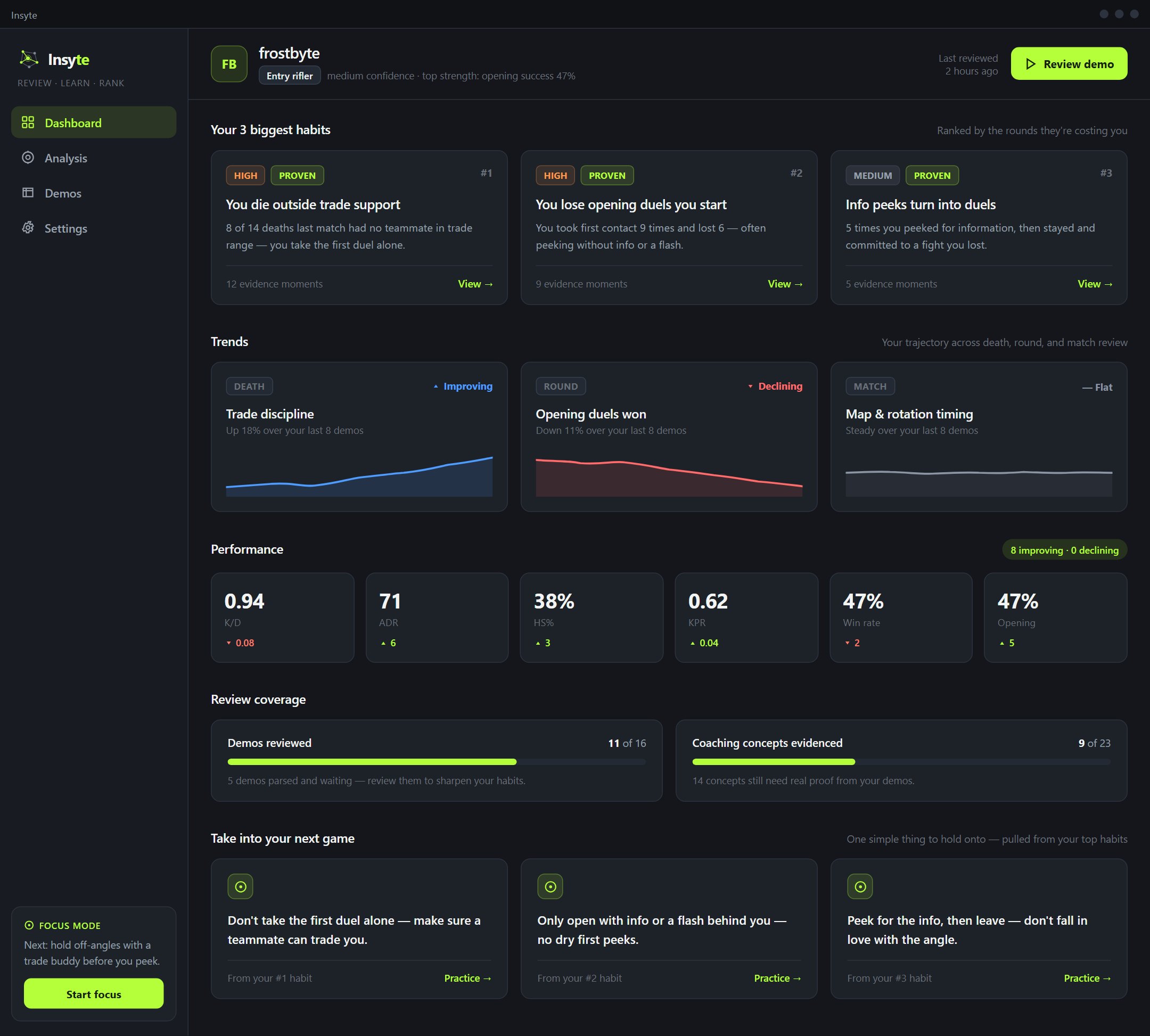Click the '11 of 16' demos count
Viewport: 1150px width, 1036px height.
pos(627,743)
